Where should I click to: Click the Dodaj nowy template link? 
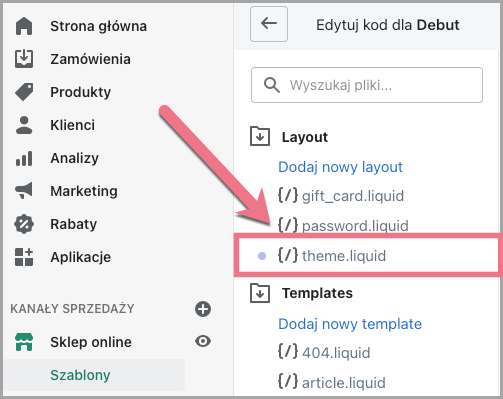click(350, 324)
